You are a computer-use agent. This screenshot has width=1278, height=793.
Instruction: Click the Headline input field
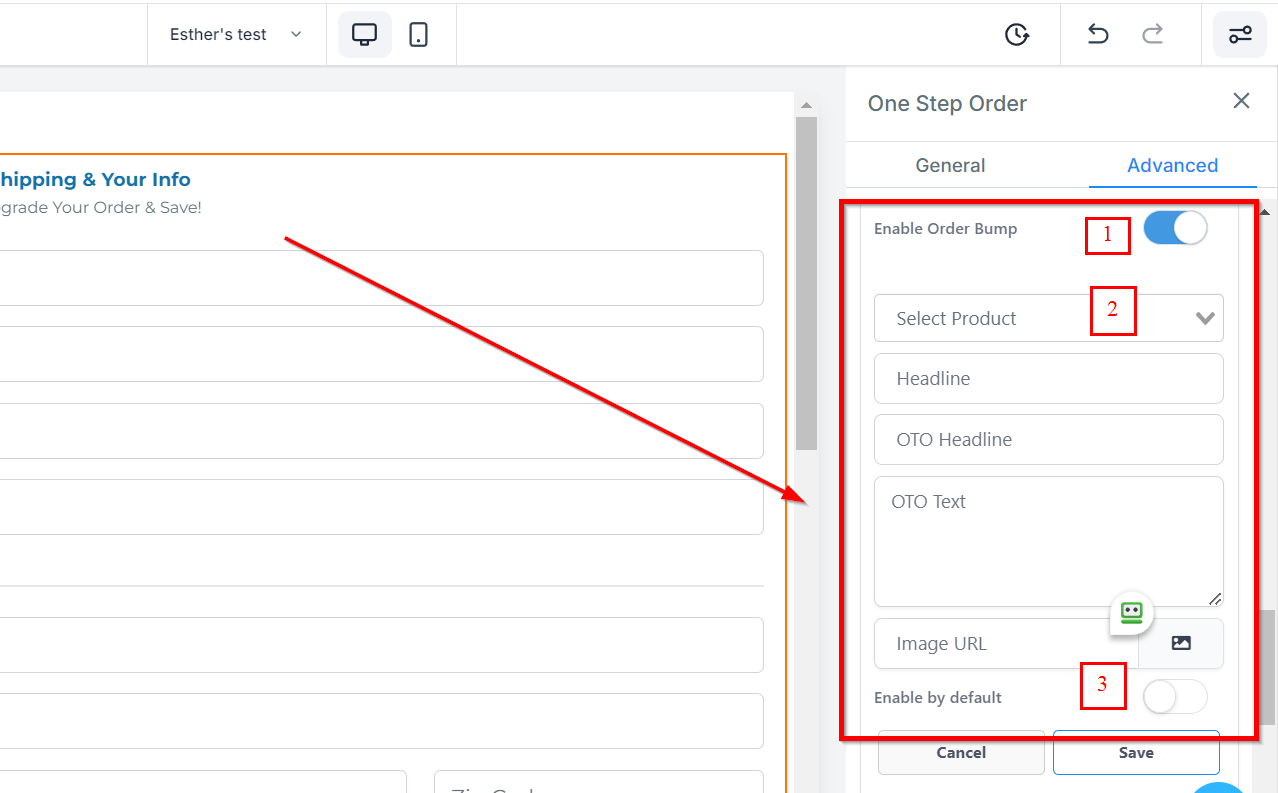[1049, 379]
